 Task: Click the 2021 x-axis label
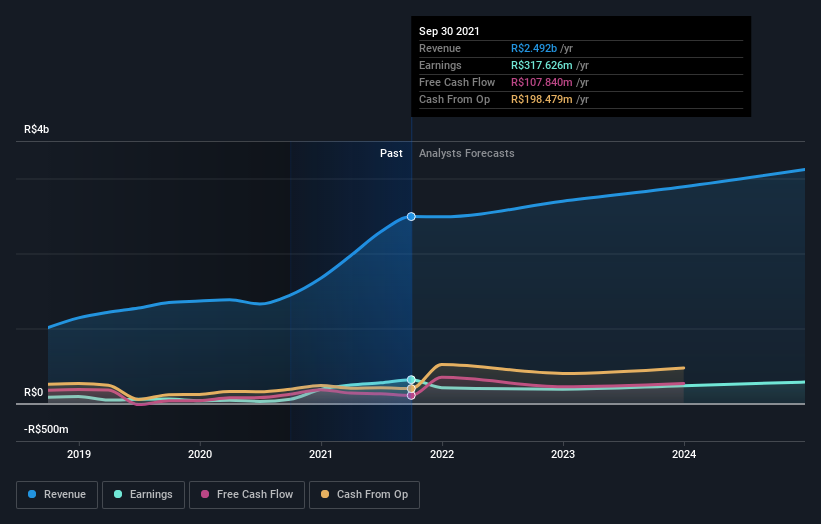321,454
